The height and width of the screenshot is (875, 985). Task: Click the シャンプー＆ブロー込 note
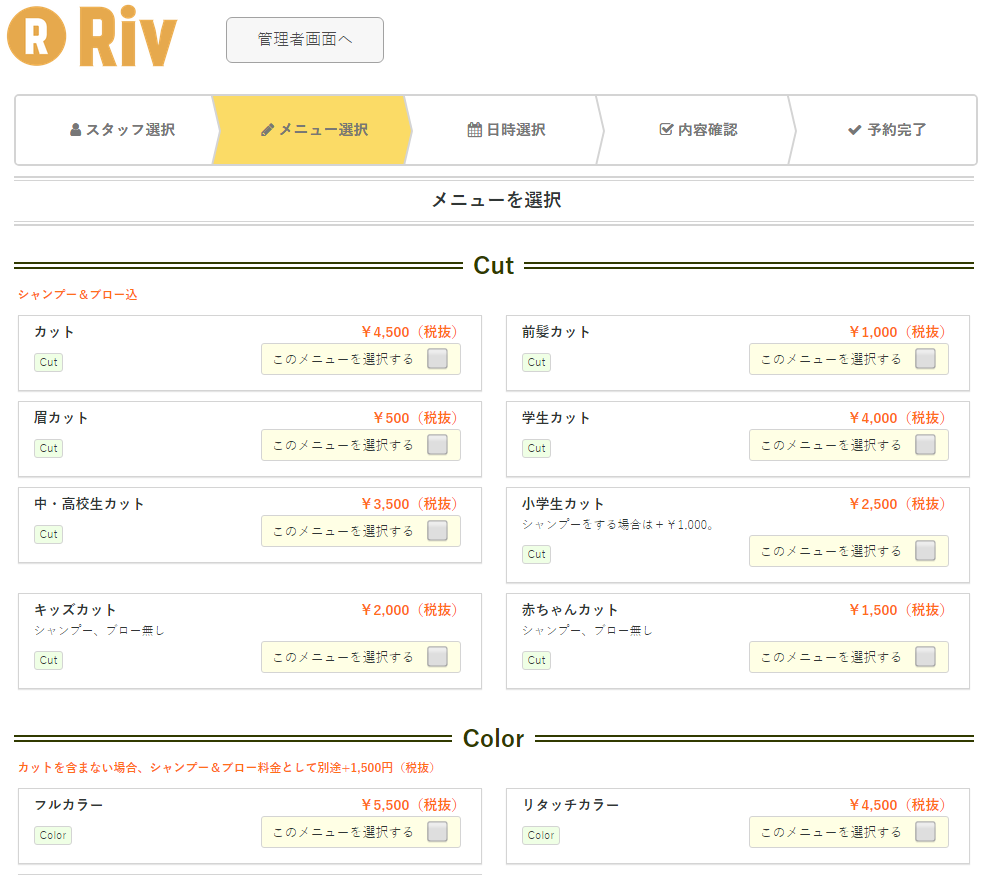[x=77, y=295]
